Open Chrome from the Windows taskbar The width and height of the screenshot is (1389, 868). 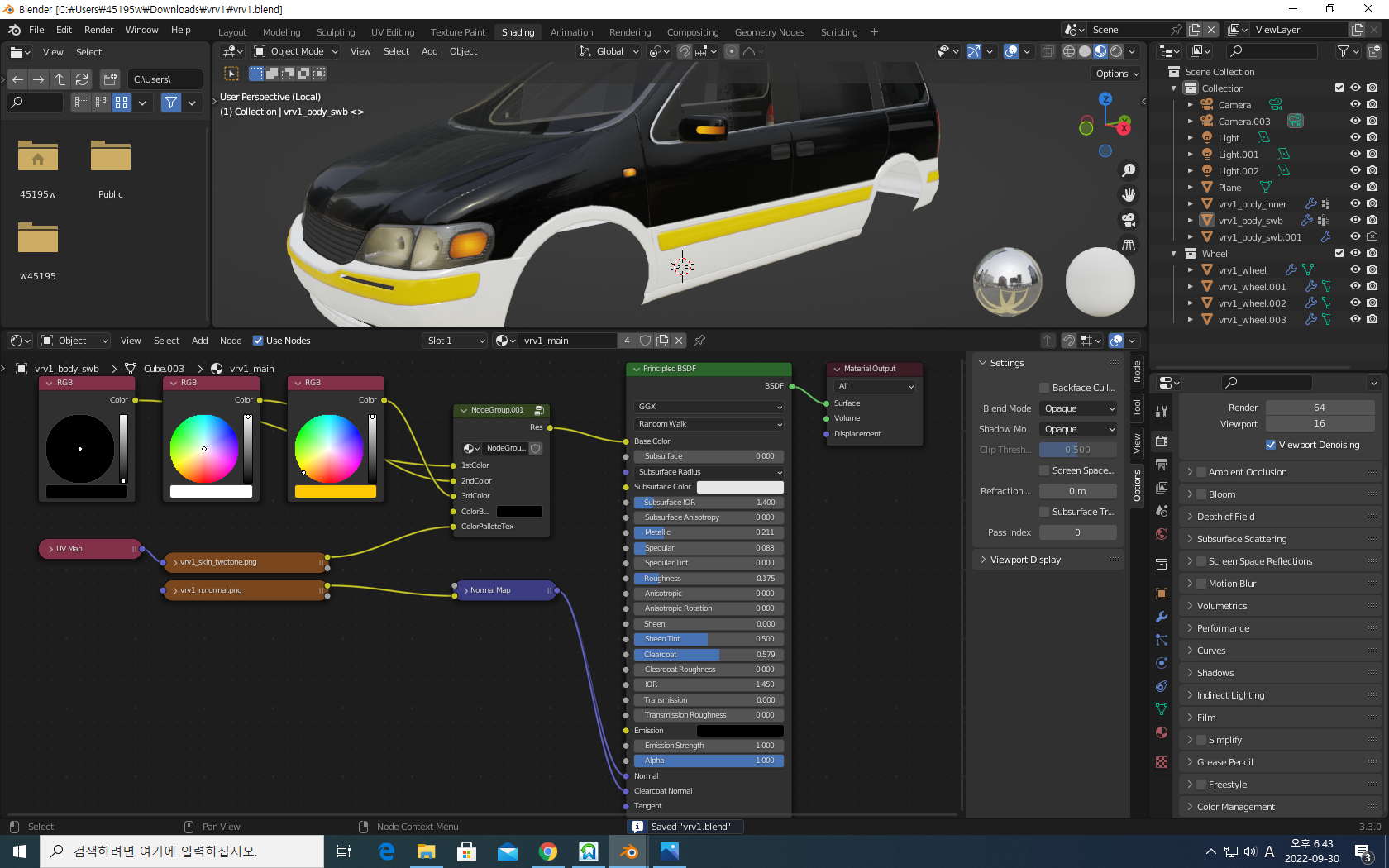pyautogui.click(x=547, y=851)
